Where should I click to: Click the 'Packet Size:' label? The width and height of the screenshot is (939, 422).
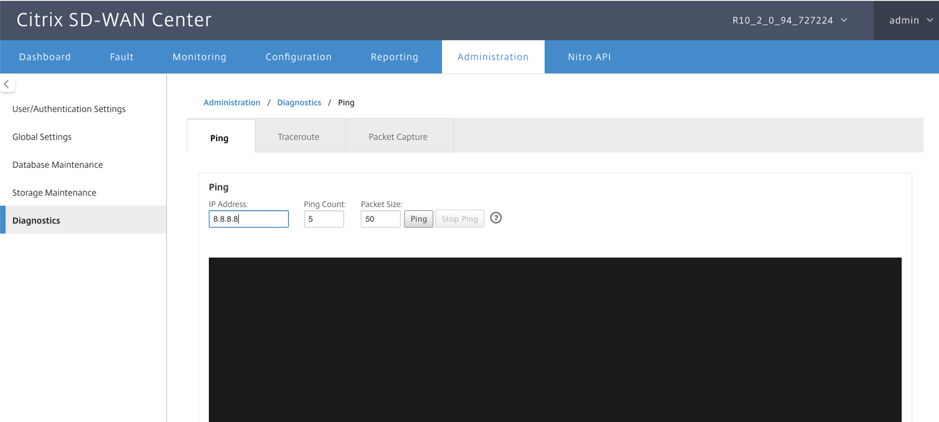click(381, 204)
